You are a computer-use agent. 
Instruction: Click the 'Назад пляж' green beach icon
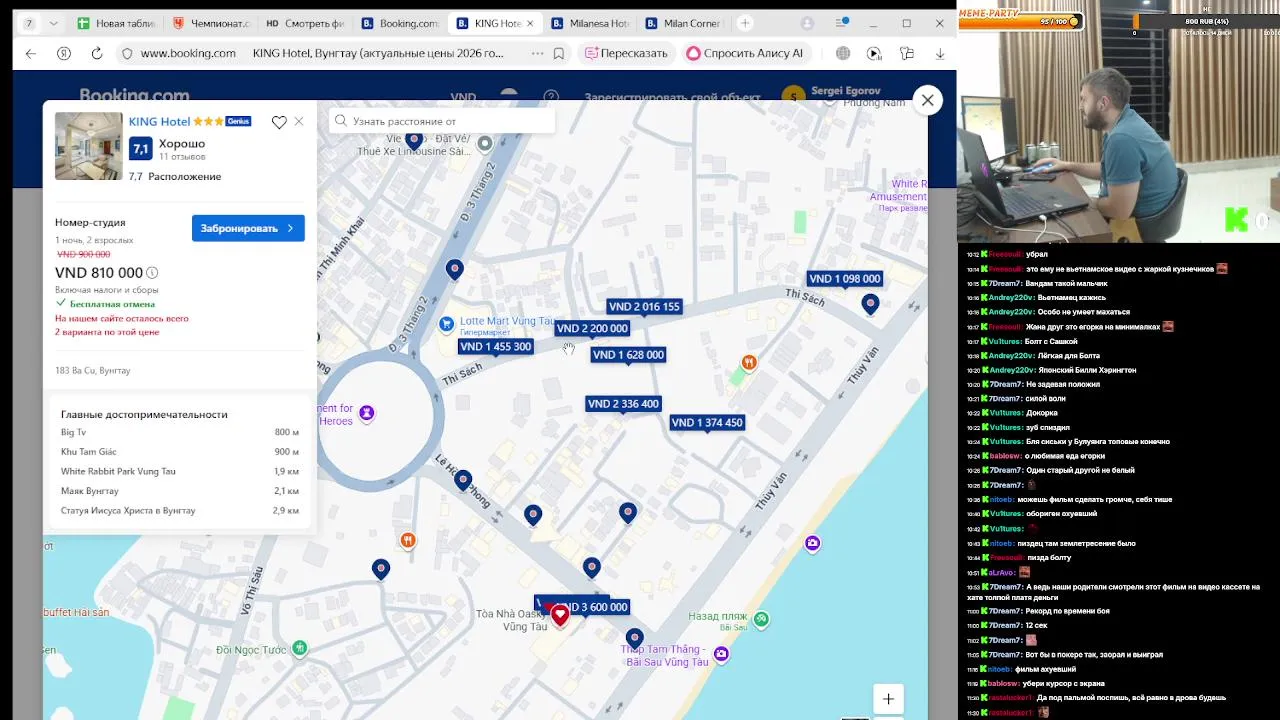pyautogui.click(x=762, y=620)
